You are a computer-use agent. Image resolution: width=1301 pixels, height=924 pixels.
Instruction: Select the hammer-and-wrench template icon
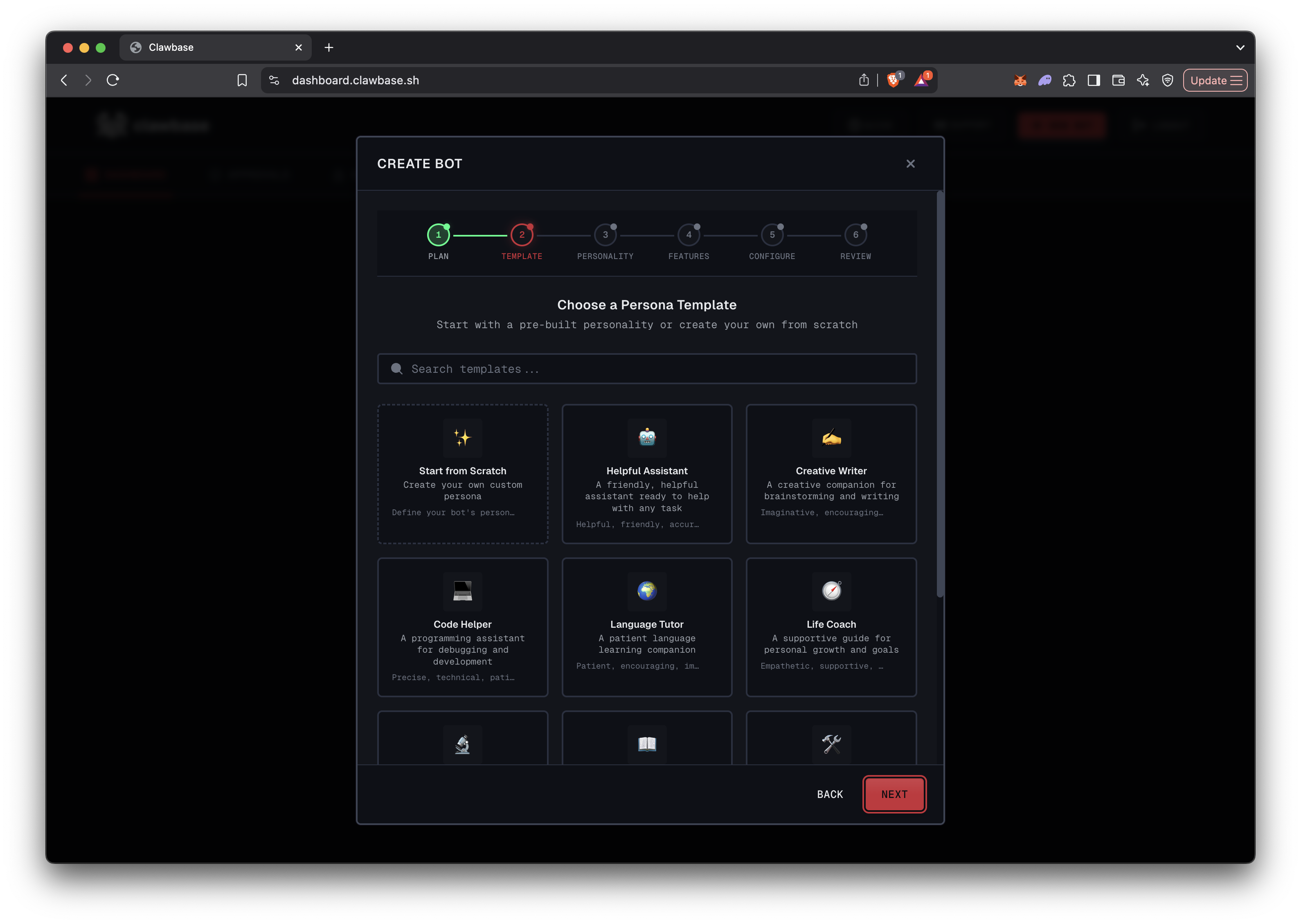coord(831,744)
